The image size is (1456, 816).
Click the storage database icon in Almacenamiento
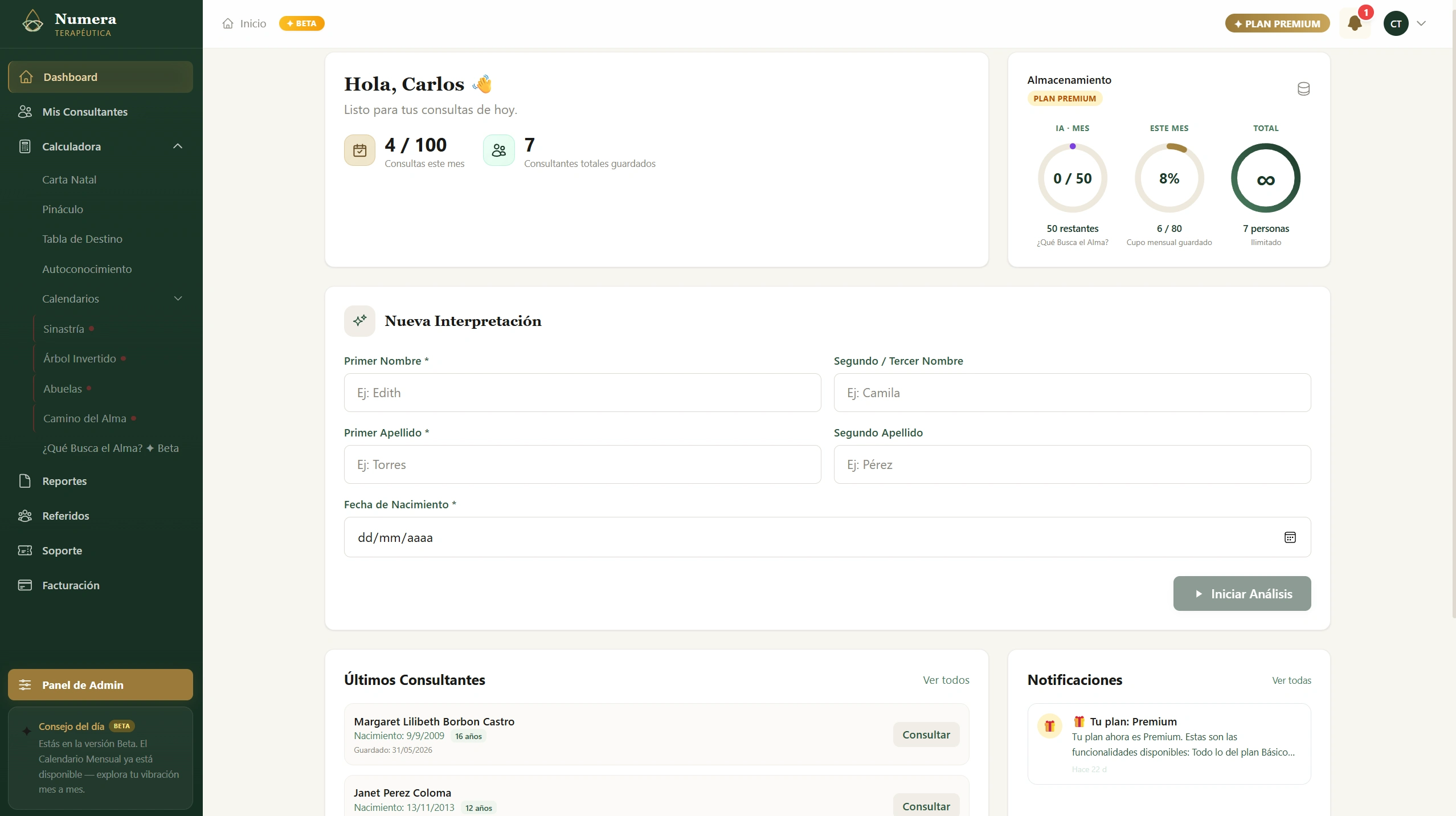tap(1303, 89)
